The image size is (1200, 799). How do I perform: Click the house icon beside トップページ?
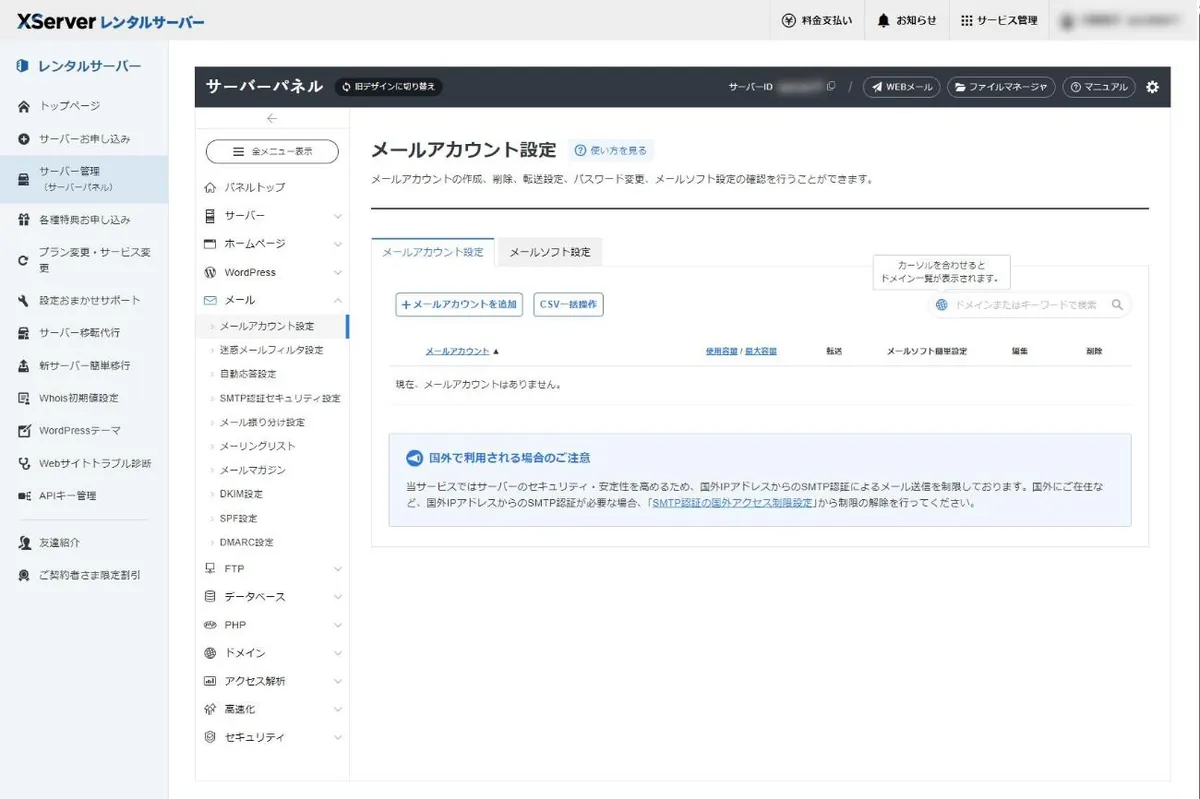click(24, 106)
